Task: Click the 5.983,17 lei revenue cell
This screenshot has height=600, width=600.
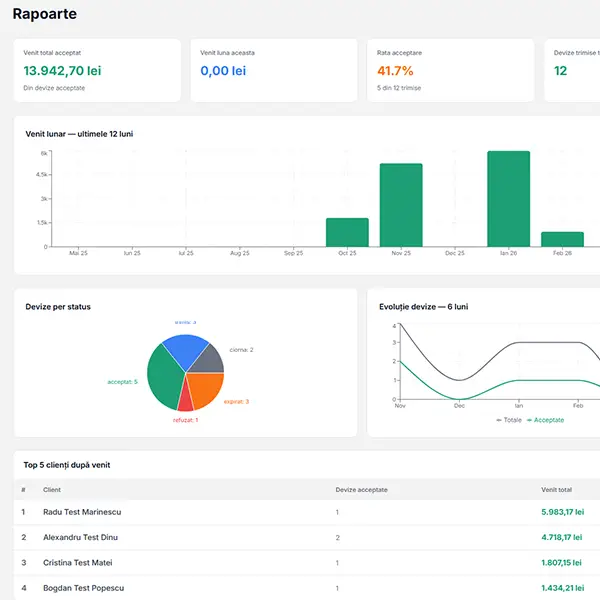Action: click(x=562, y=512)
